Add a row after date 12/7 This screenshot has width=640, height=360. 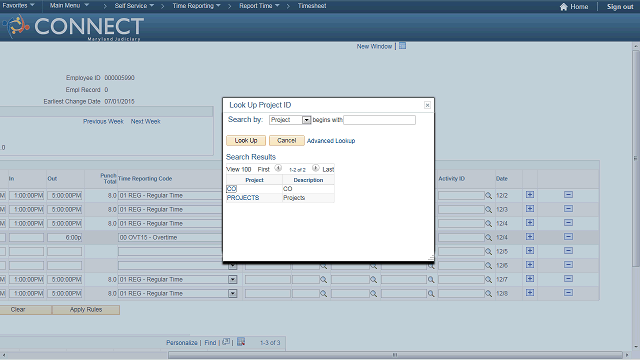530,279
